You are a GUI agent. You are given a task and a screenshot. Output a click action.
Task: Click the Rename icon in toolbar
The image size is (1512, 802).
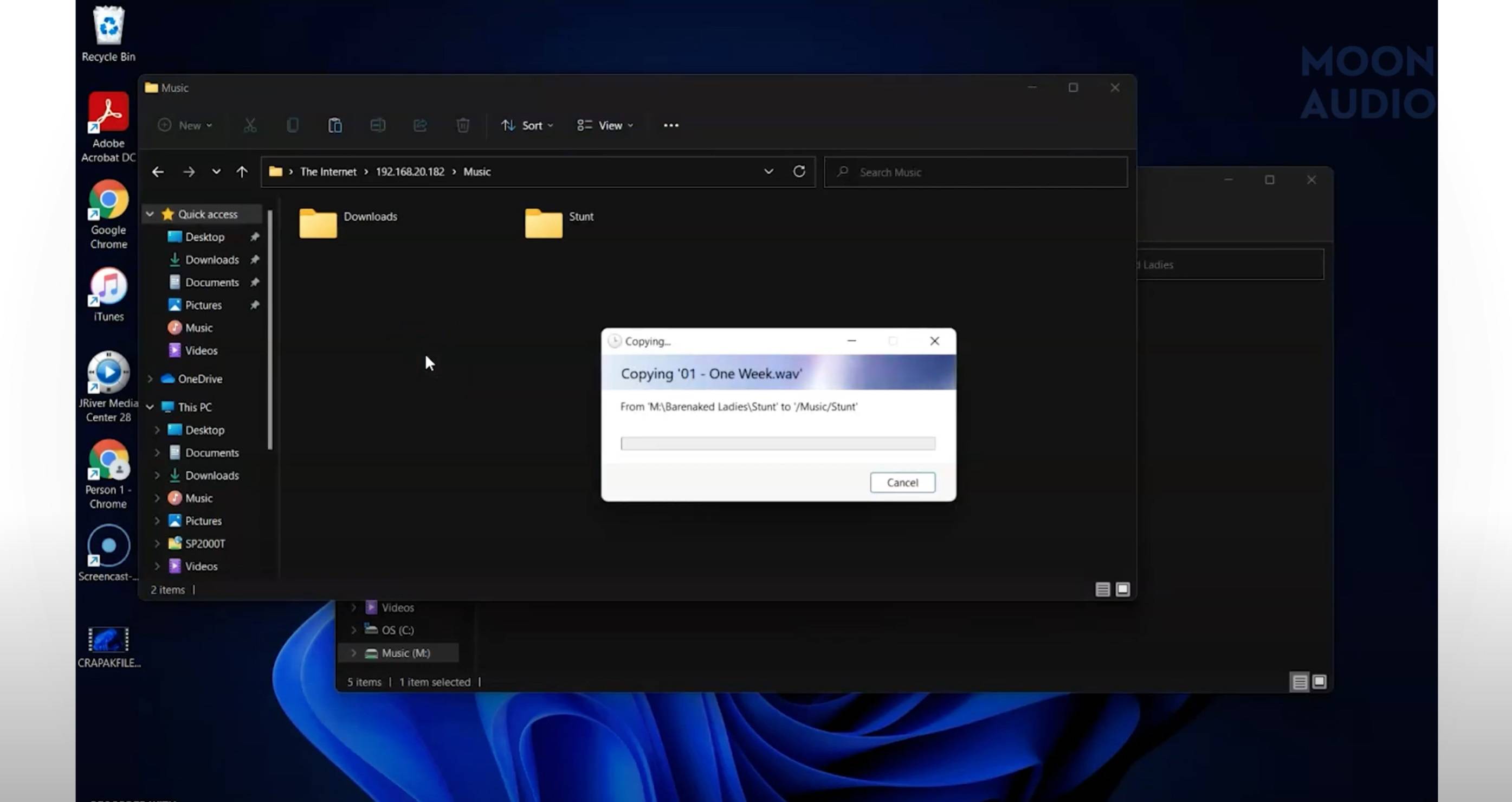point(377,125)
